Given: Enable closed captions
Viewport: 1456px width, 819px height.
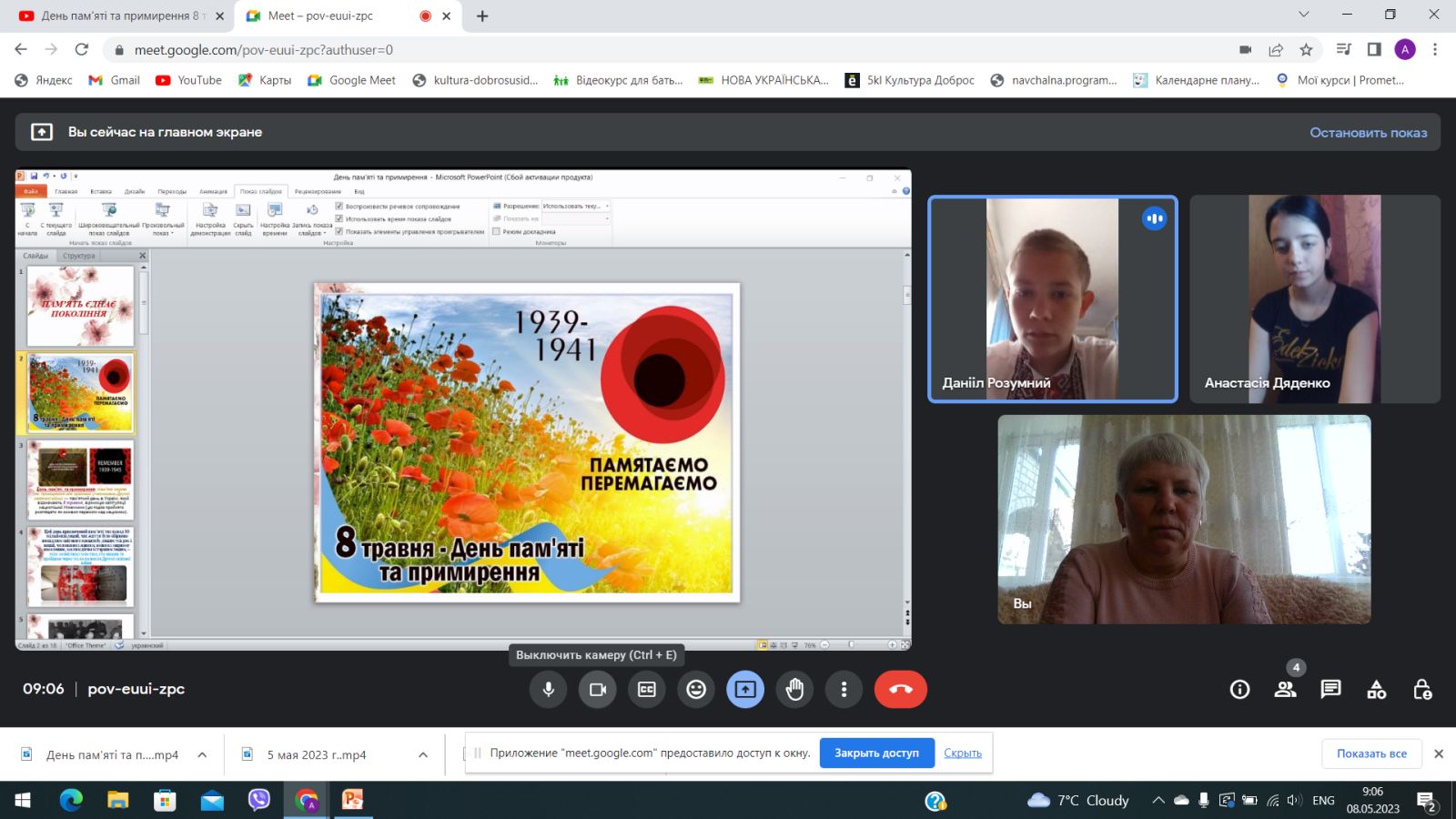Looking at the screenshot, I should 647,690.
